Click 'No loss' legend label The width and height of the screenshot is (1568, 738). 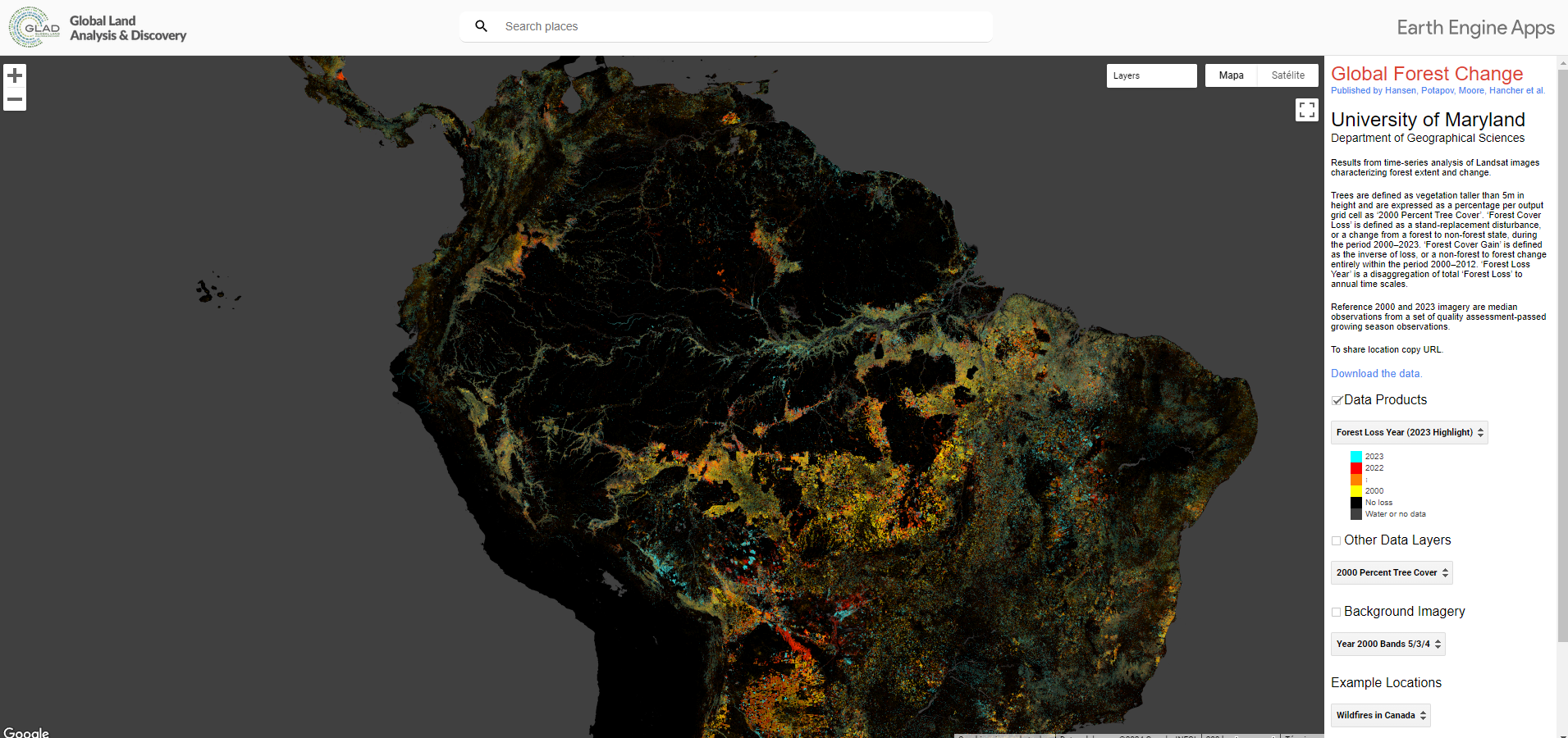click(x=1378, y=503)
